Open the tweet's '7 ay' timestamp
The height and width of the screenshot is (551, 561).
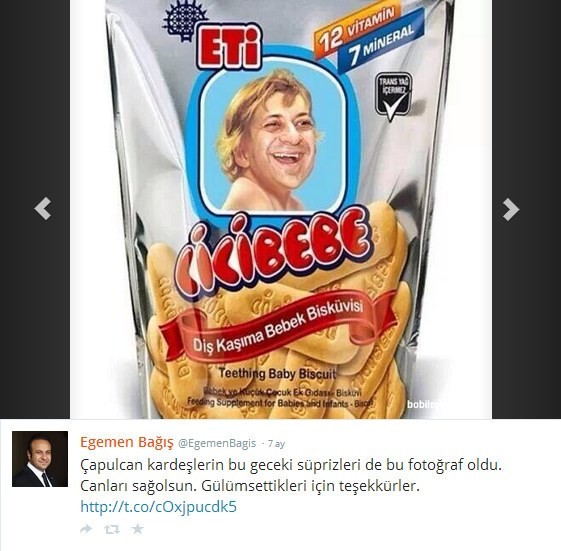tap(276, 444)
